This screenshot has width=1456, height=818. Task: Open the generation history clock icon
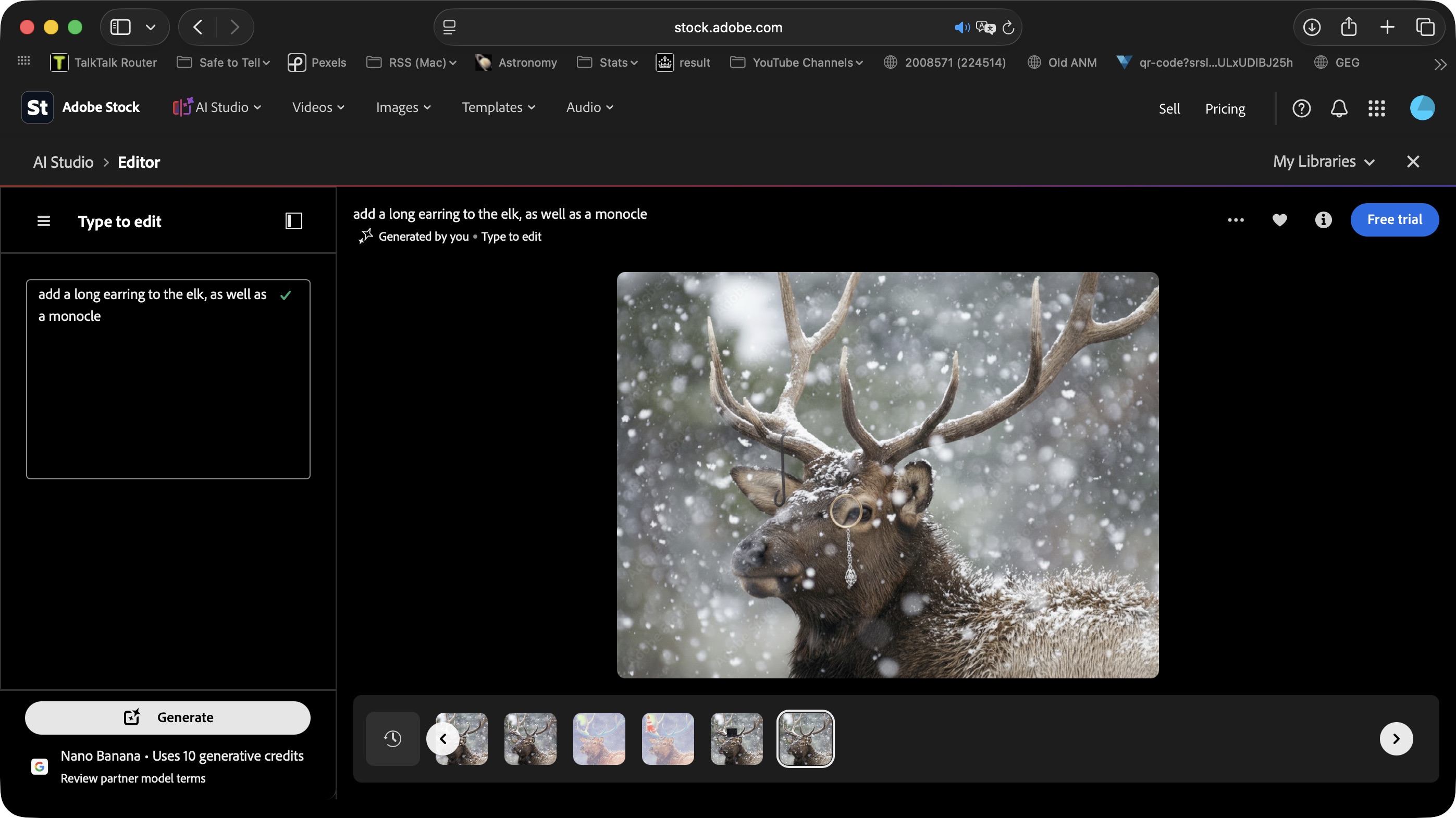(x=392, y=738)
